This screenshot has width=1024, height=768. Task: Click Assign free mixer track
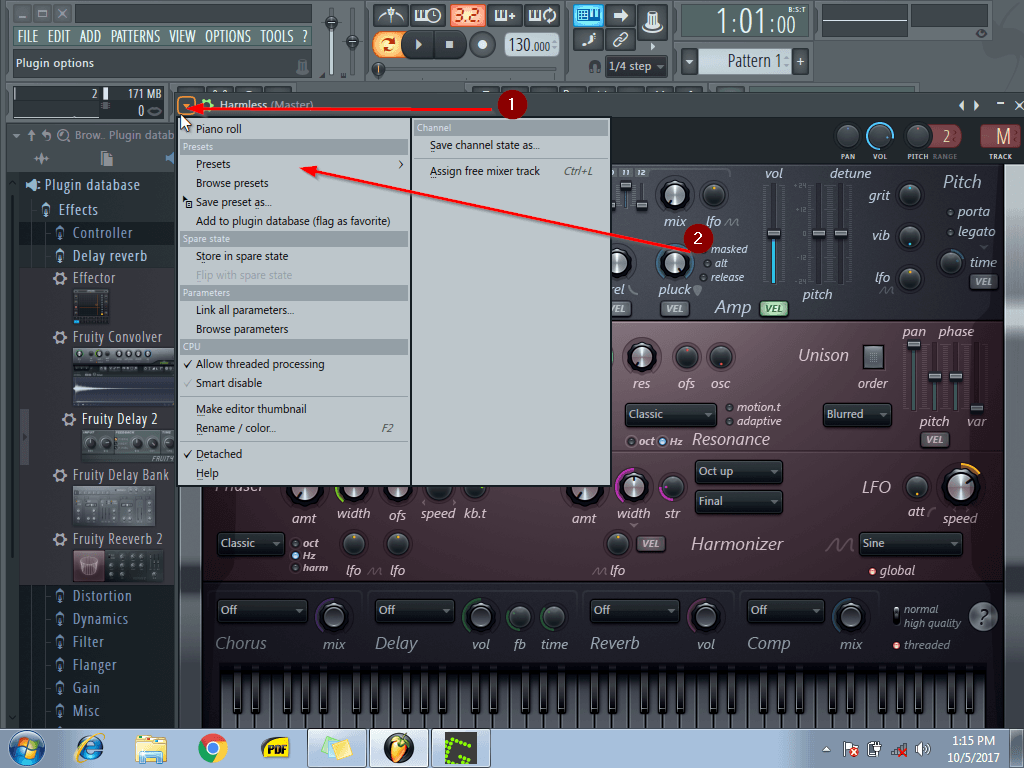coord(511,171)
